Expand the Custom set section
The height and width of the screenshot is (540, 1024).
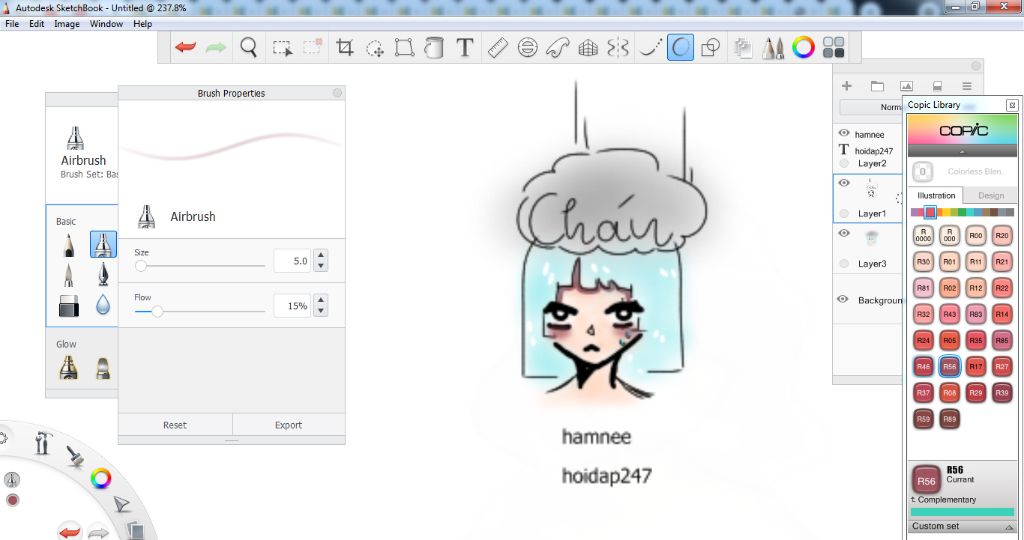click(x=963, y=526)
